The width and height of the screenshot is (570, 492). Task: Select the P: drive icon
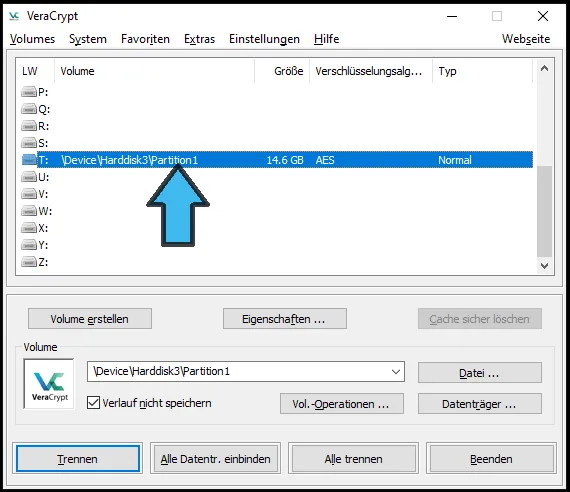pos(29,92)
